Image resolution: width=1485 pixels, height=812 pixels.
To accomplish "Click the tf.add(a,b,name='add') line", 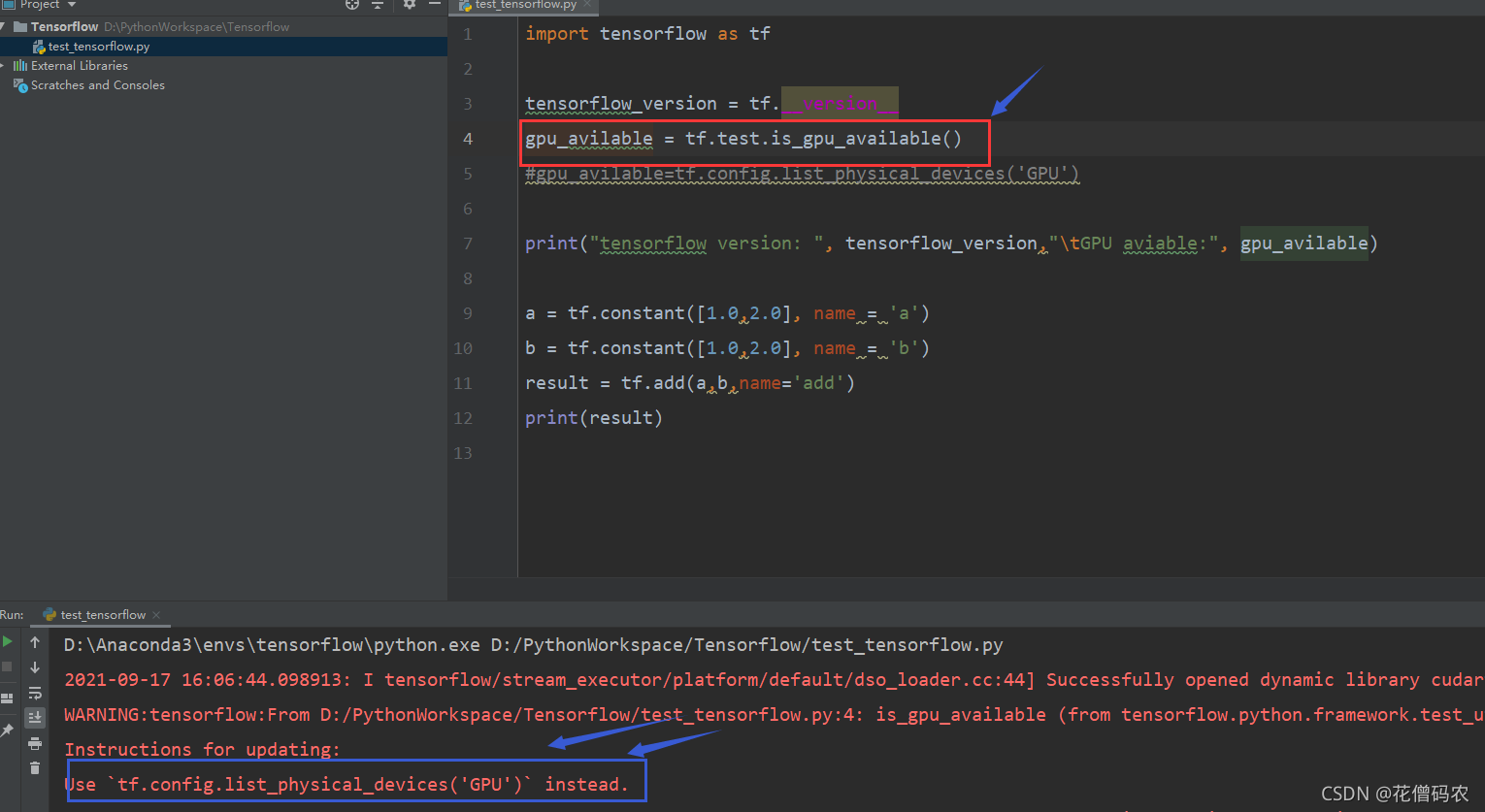I will pos(690,383).
